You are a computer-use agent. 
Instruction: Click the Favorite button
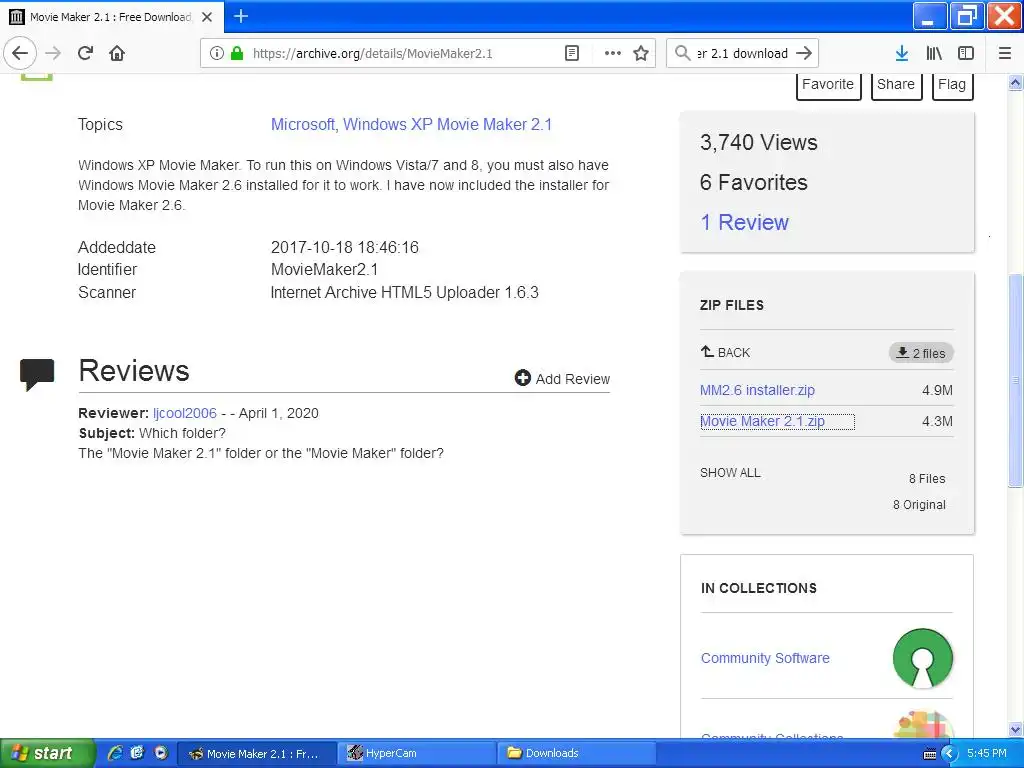click(x=828, y=85)
